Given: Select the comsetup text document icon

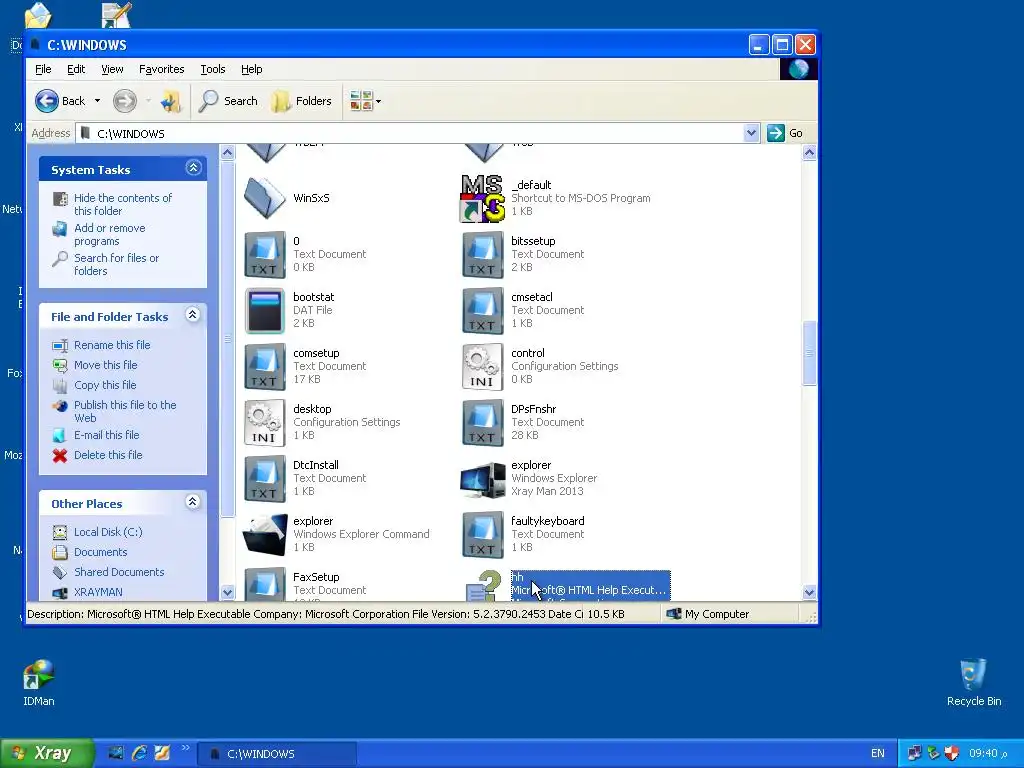Looking at the screenshot, I should click(x=264, y=367).
